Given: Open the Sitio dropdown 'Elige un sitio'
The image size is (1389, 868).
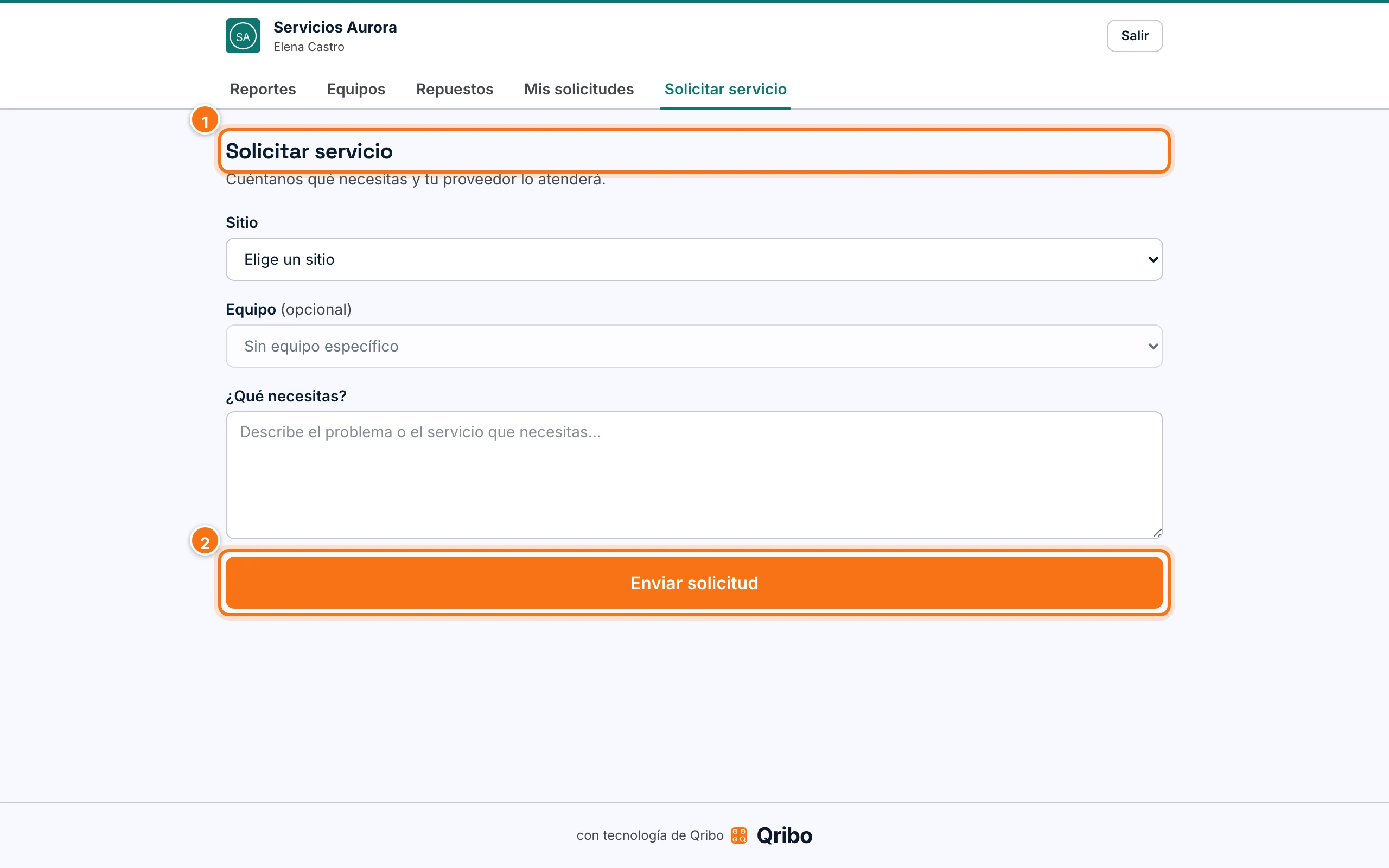Looking at the screenshot, I should pos(694,259).
